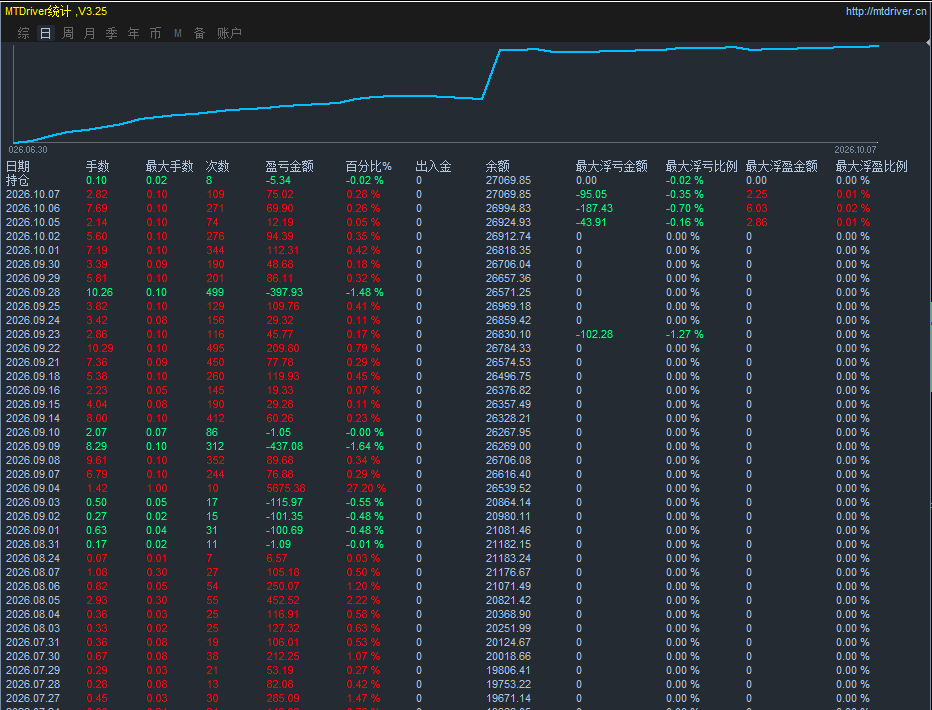Click the 盈亏金额 column header
The image size is (932, 710).
(x=289, y=166)
